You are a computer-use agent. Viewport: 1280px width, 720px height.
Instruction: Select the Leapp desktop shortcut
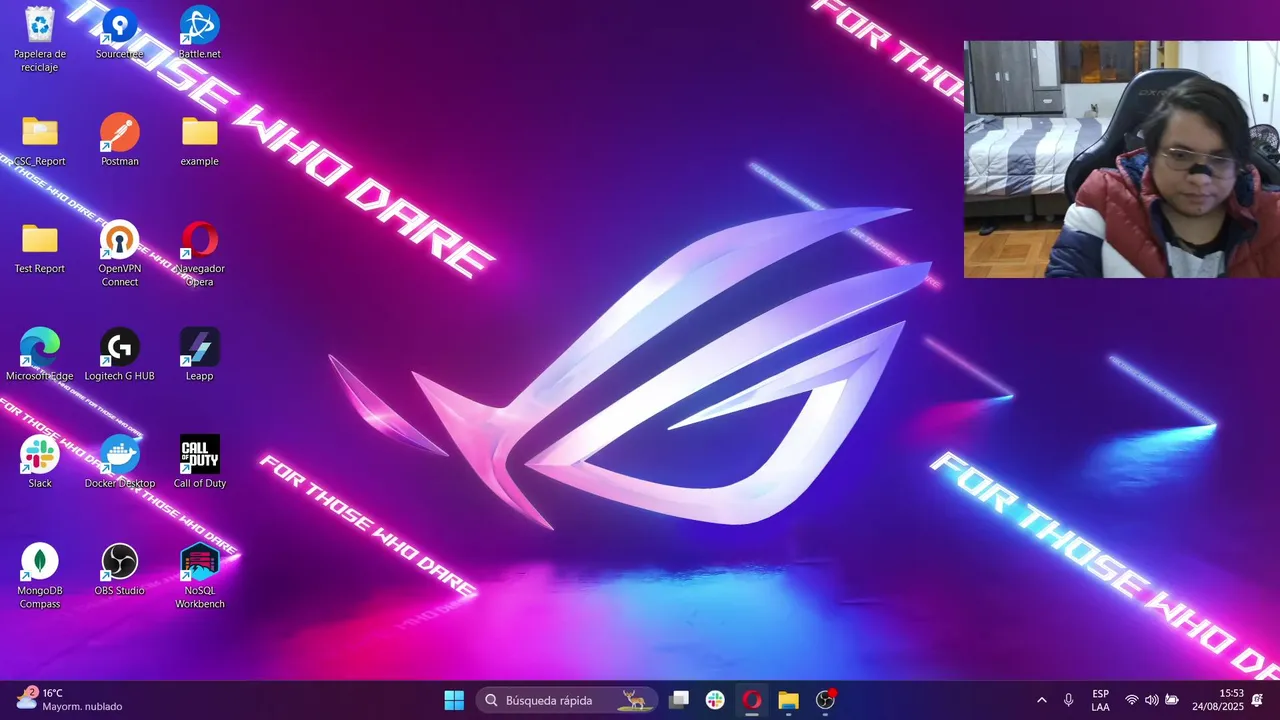coord(200,354)
